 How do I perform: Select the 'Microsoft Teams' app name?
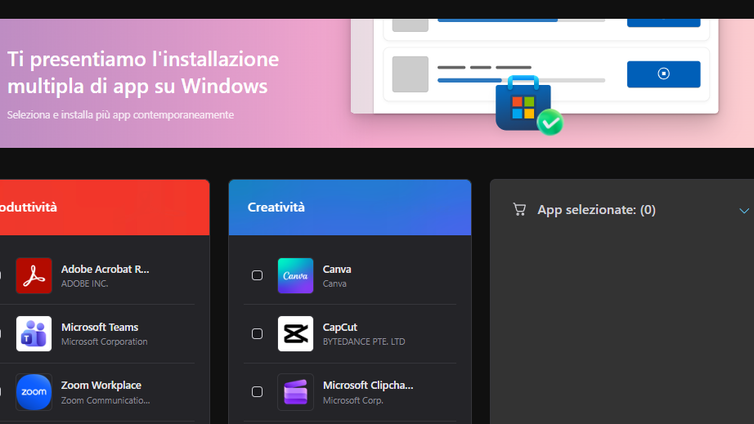(x=100, y=327)
